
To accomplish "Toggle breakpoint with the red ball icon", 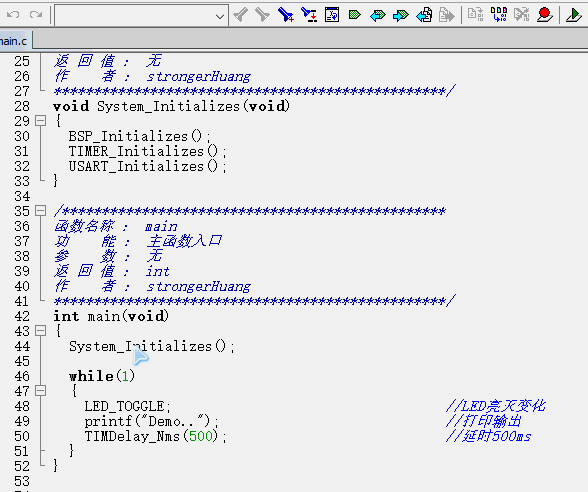I will pyautogui.click(x=544, y=15).
